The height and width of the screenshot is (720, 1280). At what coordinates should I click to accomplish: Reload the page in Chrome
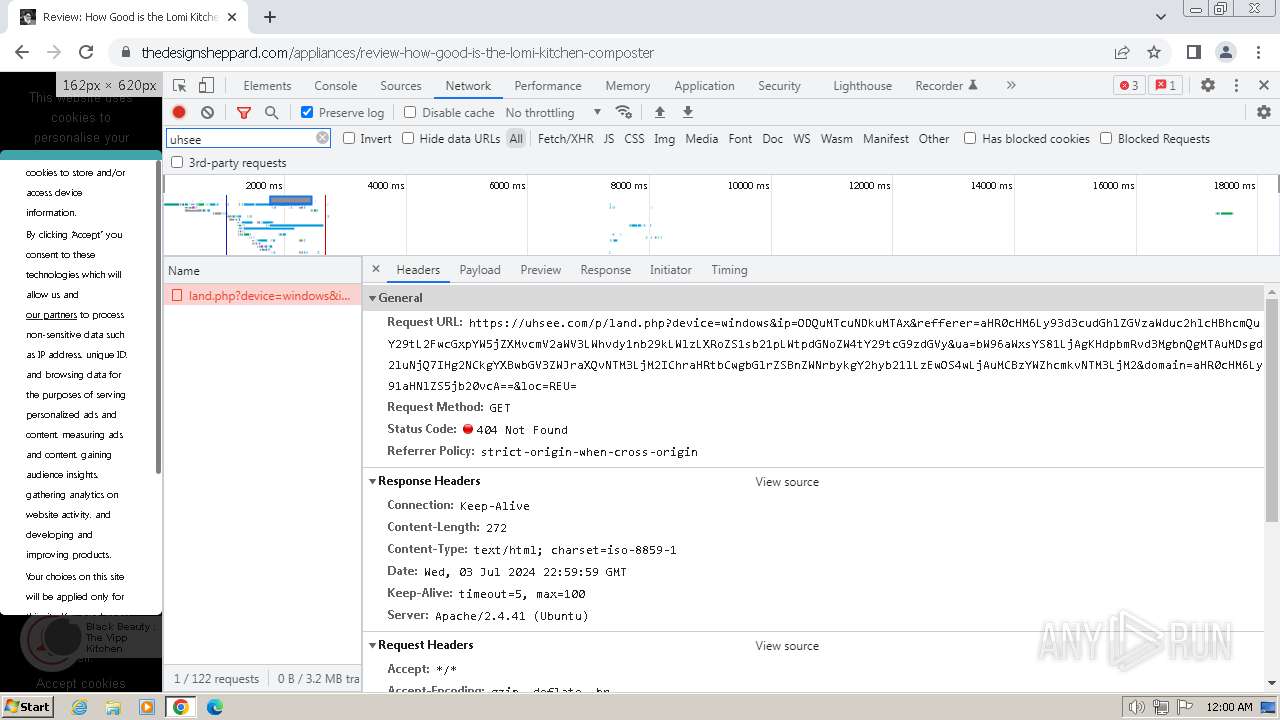86,52
